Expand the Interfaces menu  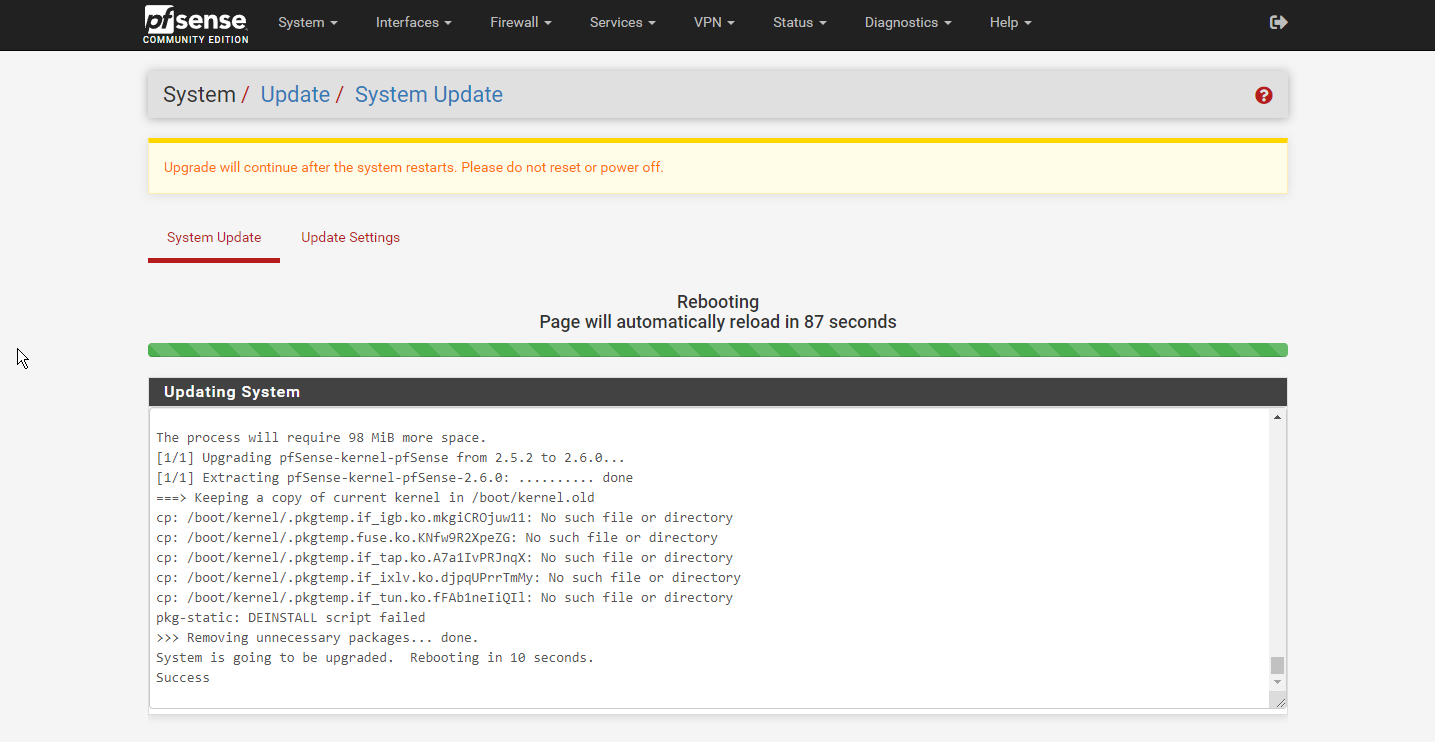(x=413, y=22)
